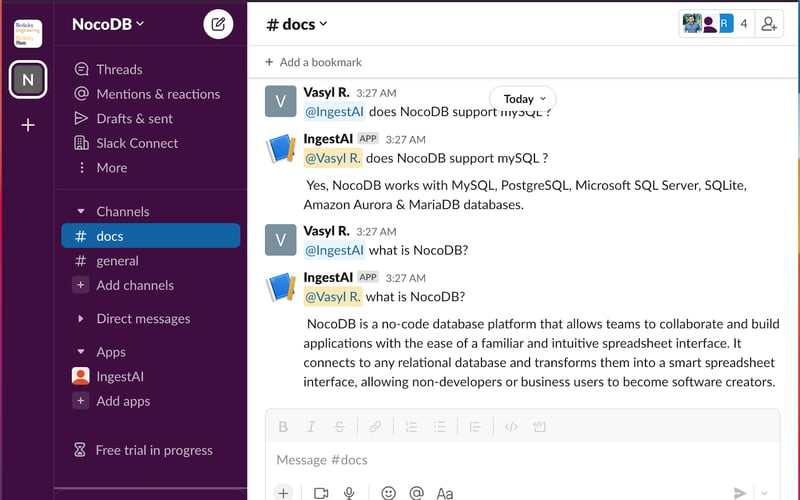Image resolution: width=800 pixels, height=500 pixels.
Task: Open the add people icon in header
Action: tap(769, 24)
